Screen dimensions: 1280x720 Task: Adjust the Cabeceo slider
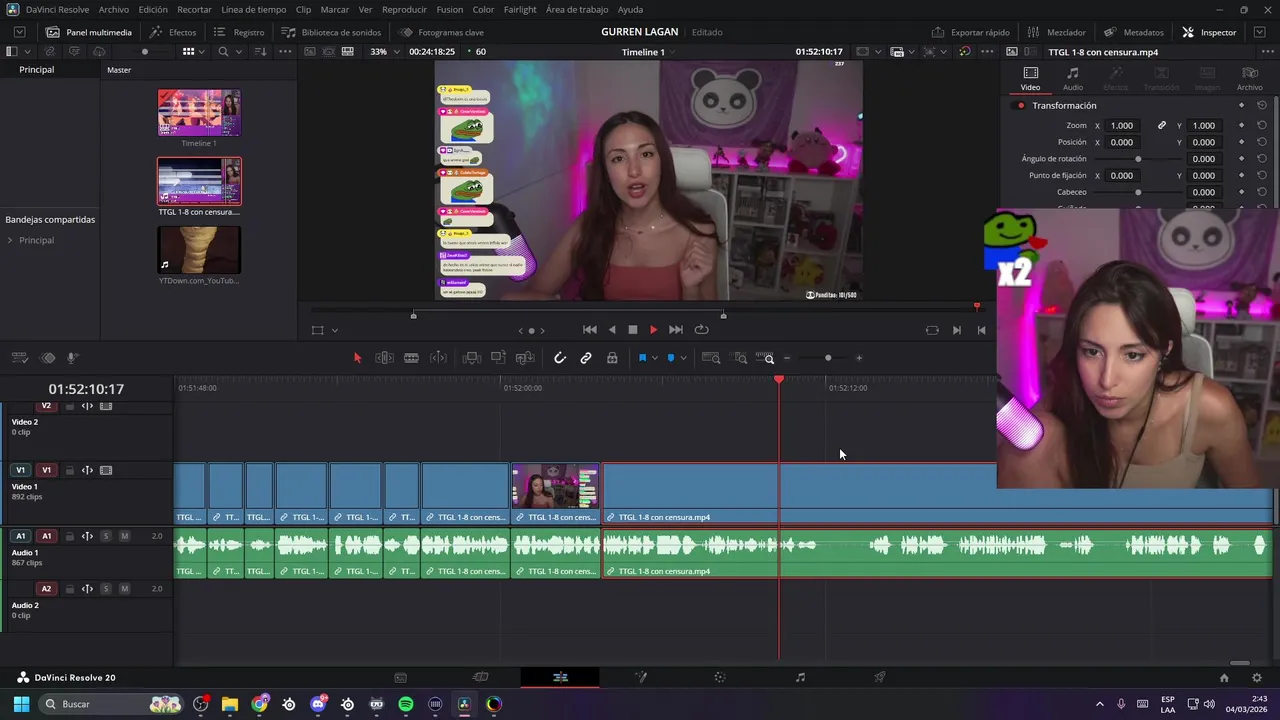point(1138,192)
